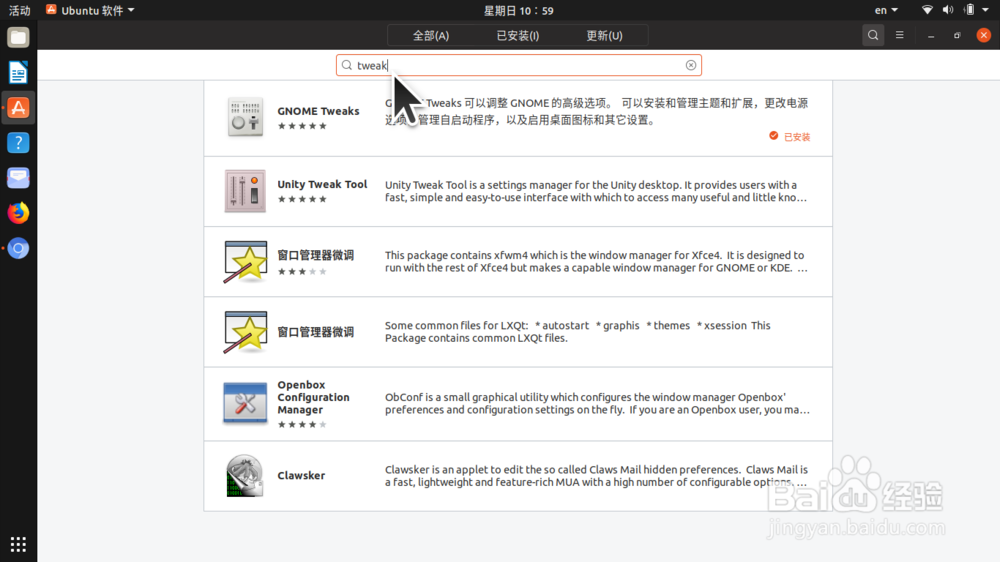The width and height of the screenshot is (1000, 562).
Task: Open Unity Tweak Tool result title
Action: click(x=322, y=184)
